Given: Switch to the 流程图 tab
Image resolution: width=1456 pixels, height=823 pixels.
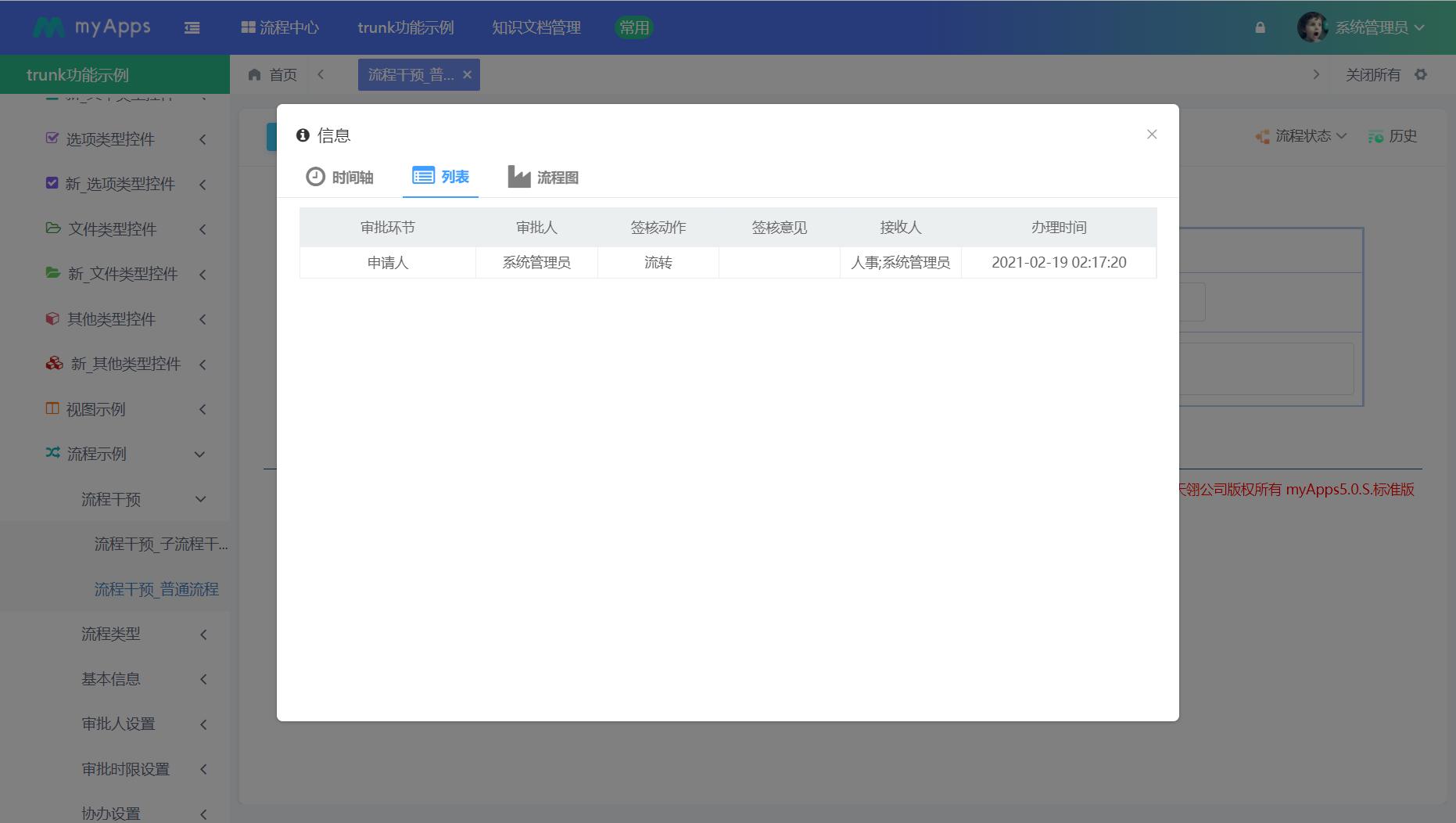Looking at the screenshot, I should pos(543,177).
